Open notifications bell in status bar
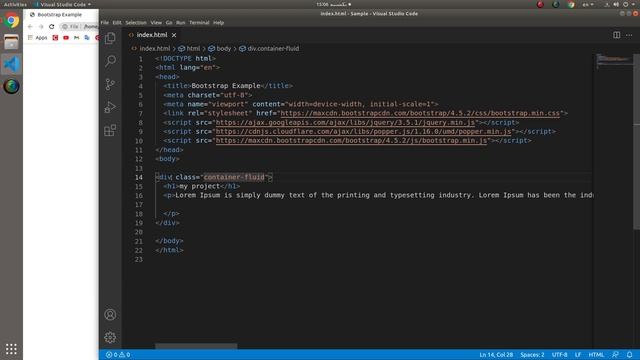This screenshot has height=360, width=640. pos(629,355)
